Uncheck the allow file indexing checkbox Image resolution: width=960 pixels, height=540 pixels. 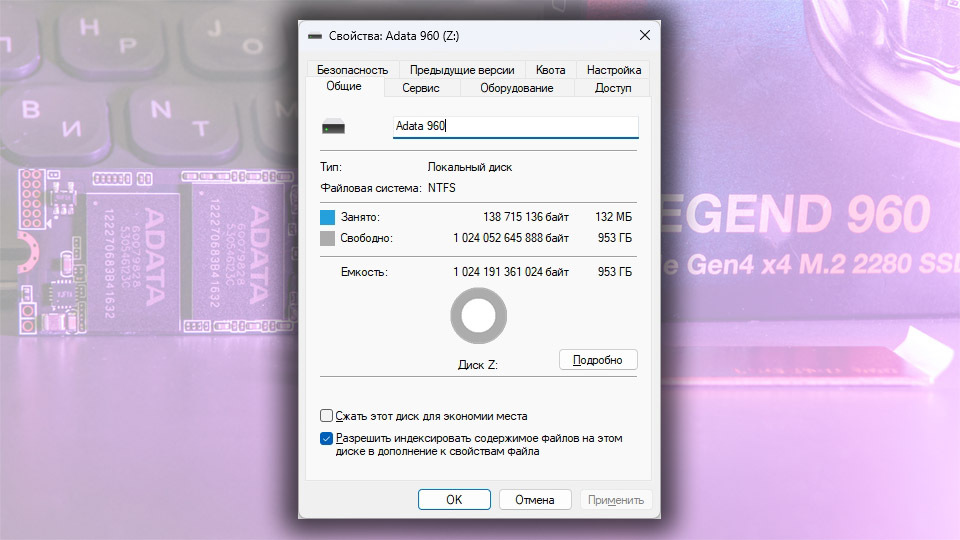click(326, 438)
